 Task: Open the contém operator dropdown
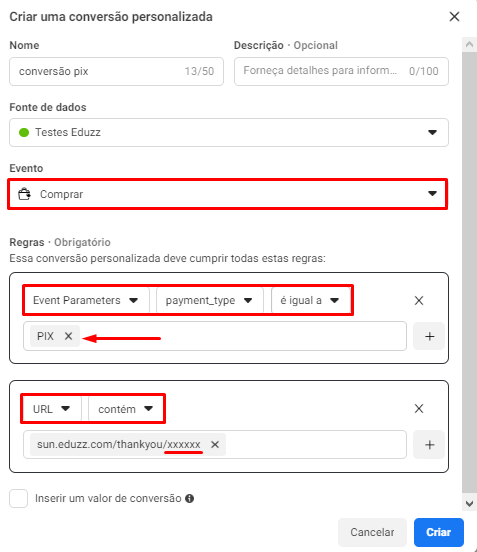125,409
